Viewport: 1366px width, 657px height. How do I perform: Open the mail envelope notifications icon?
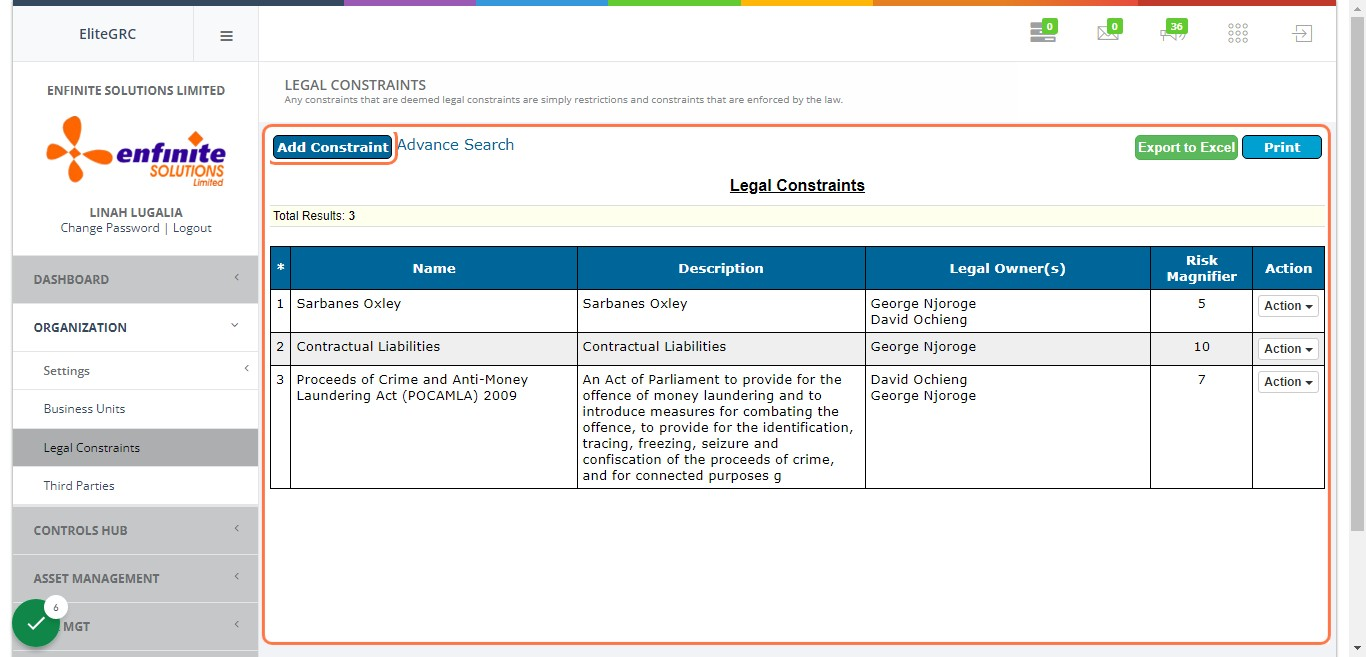(1108, 33)
